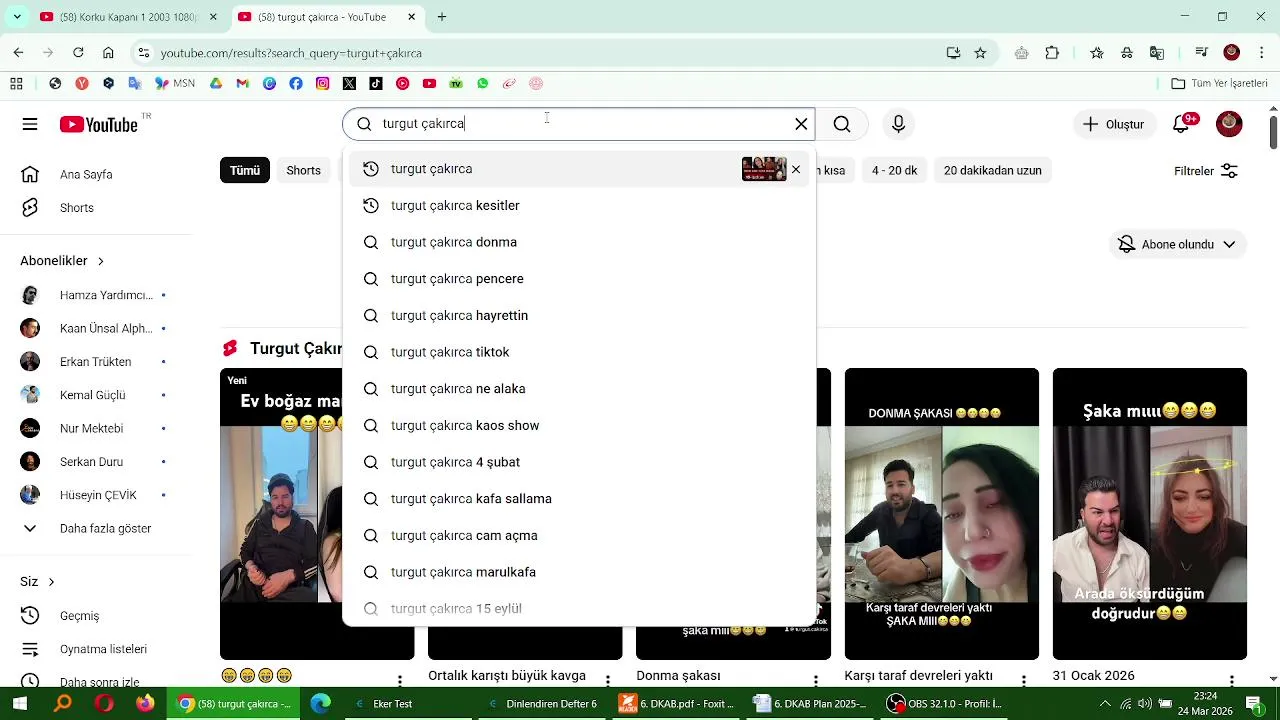
Task: Close the 'turgut çakırca - YouTube' tab
Action: (x=412, y=17)
